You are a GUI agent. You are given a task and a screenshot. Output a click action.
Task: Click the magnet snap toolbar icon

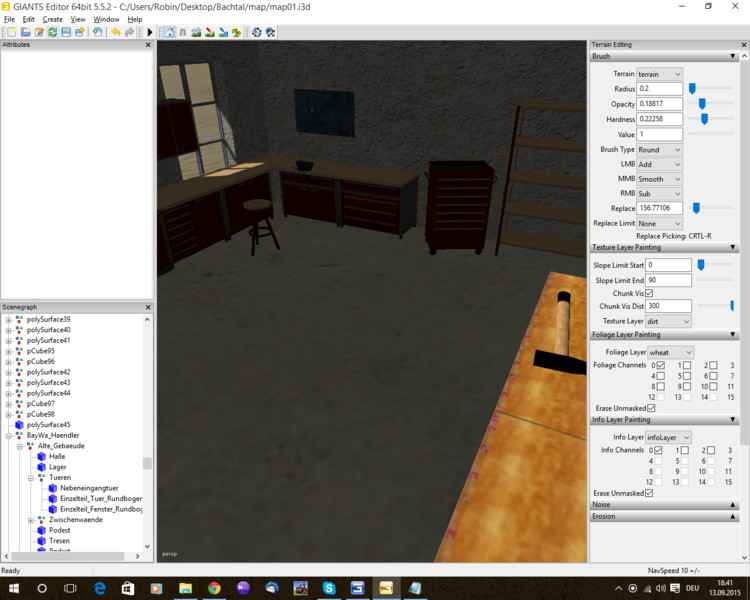(183, 32)
